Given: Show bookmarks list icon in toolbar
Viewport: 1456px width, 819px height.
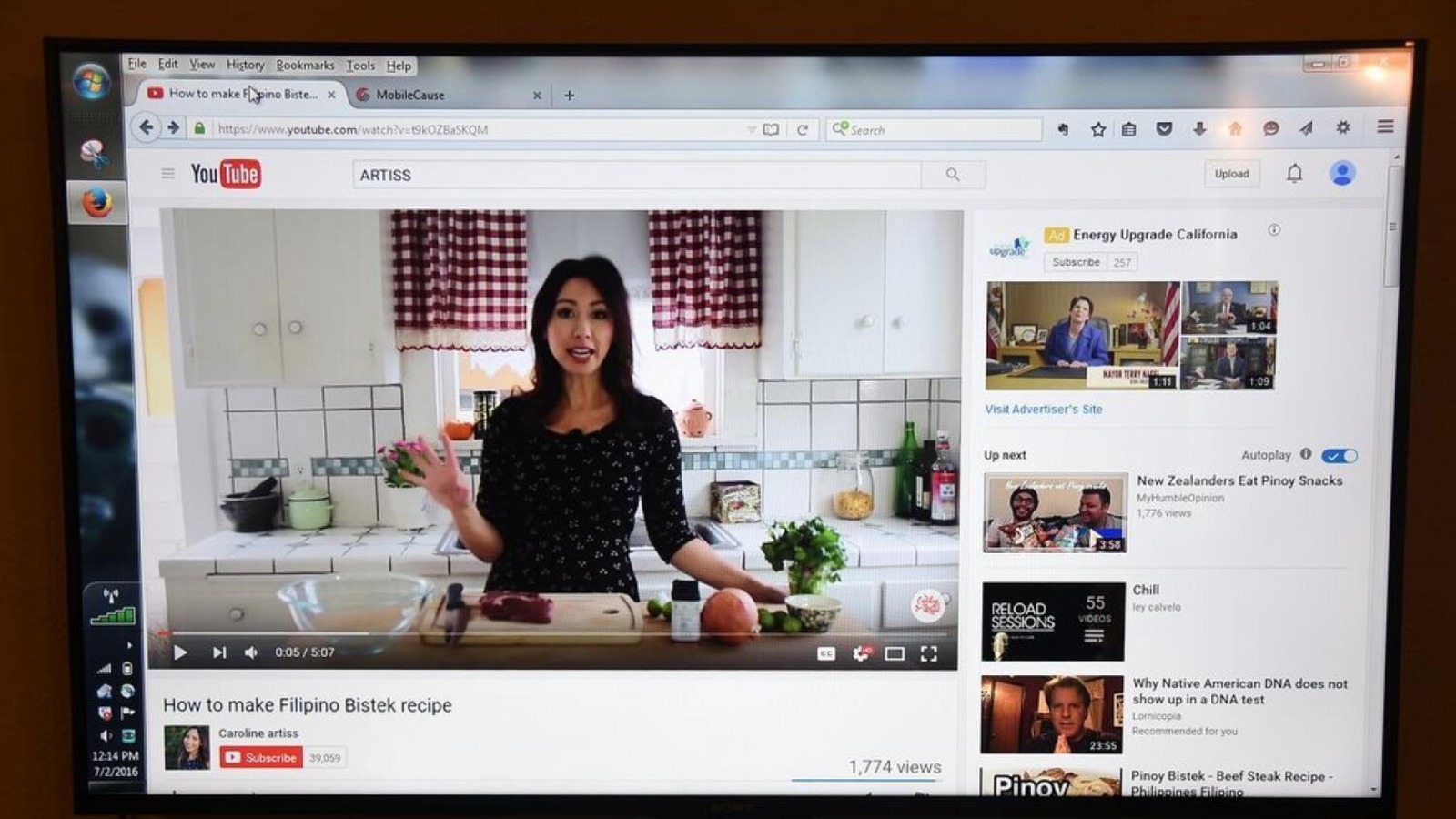Looking at the screenshot, I should point(1128,129).
